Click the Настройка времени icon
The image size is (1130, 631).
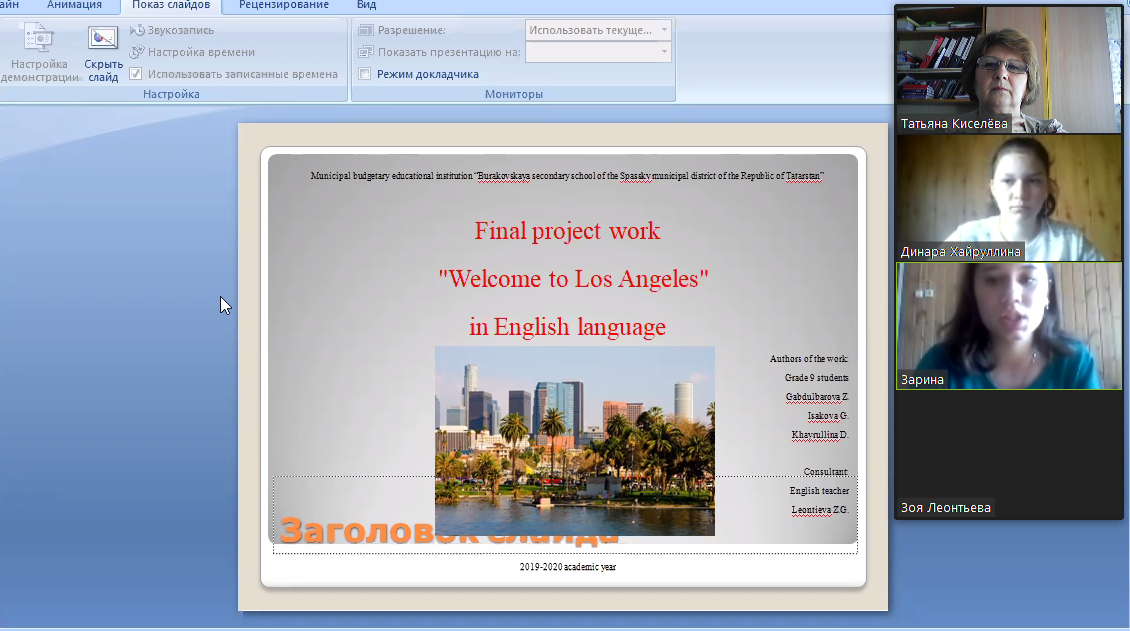pos(138,52)
